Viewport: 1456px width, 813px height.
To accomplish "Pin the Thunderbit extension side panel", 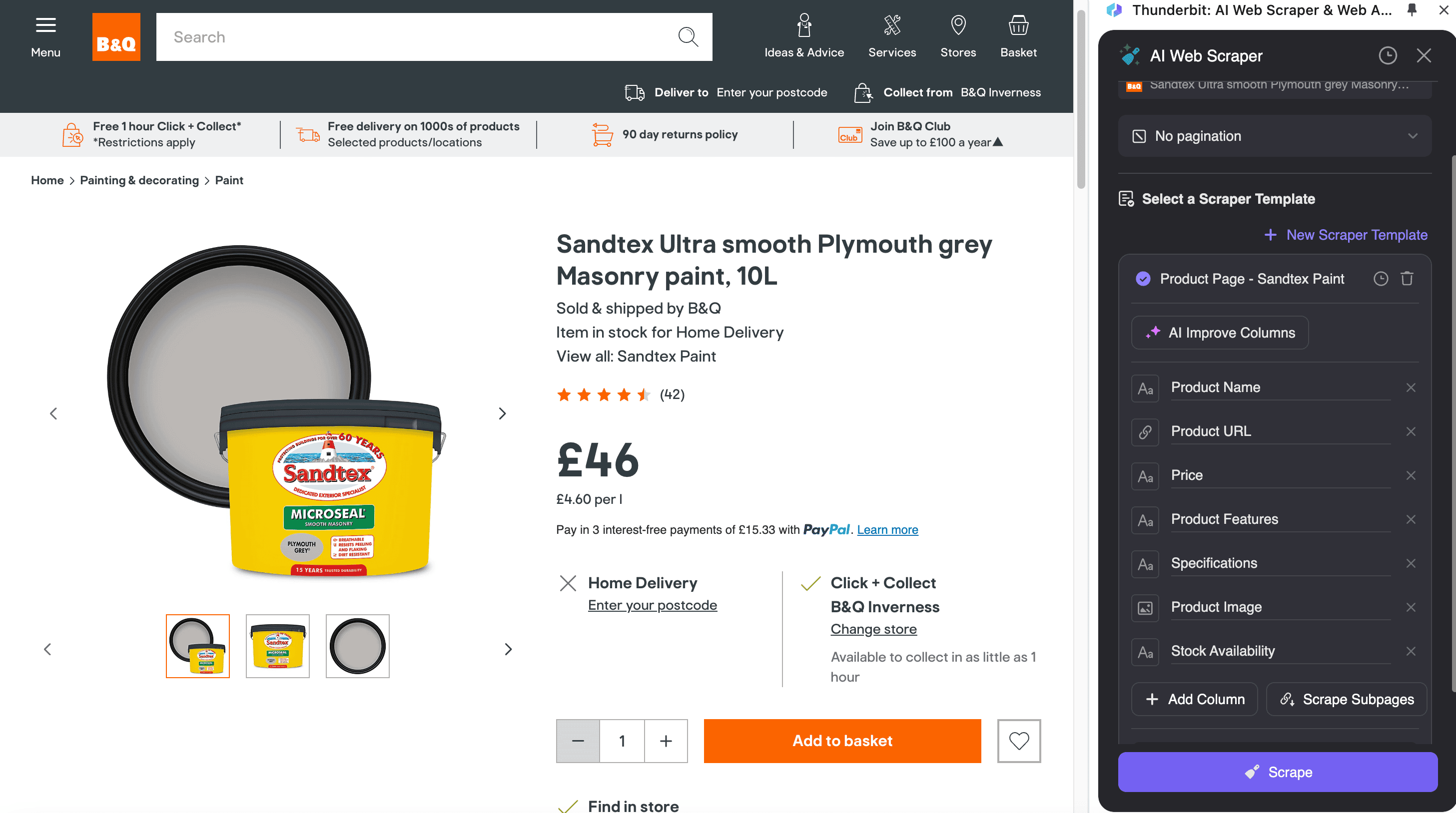I will (1412, 10).
